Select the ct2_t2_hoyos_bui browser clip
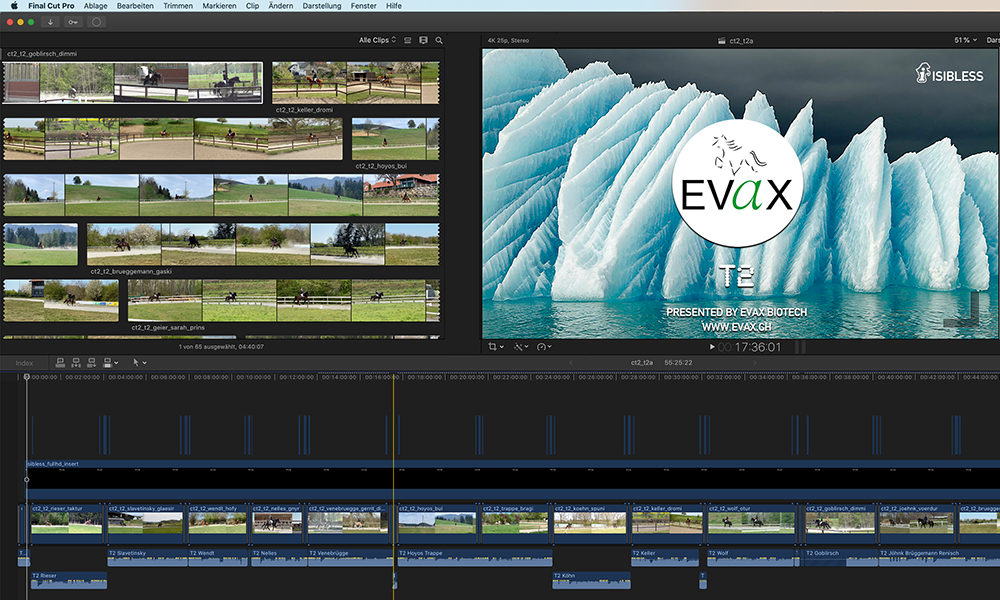Image resolution: width=1000 pixels, height=600 pixels. 395,139
